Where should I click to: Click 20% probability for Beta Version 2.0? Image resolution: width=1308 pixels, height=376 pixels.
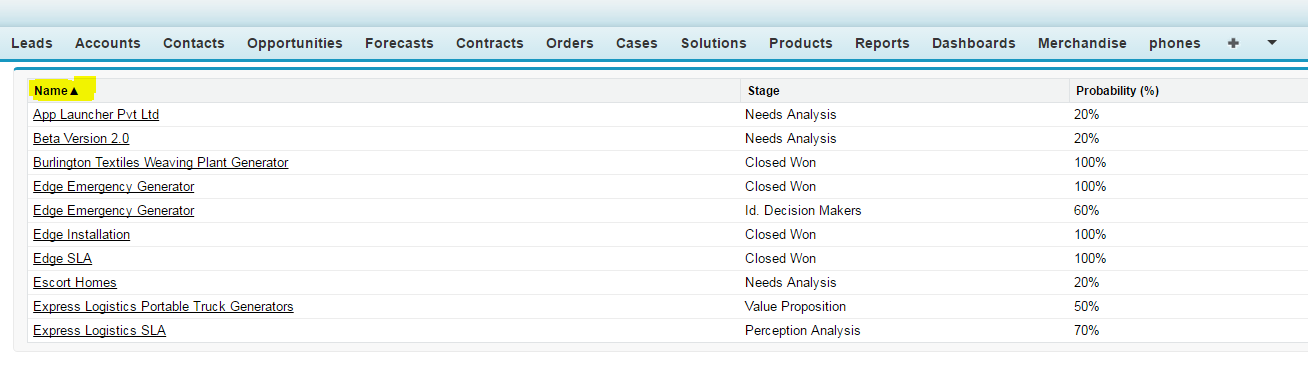1087,139
